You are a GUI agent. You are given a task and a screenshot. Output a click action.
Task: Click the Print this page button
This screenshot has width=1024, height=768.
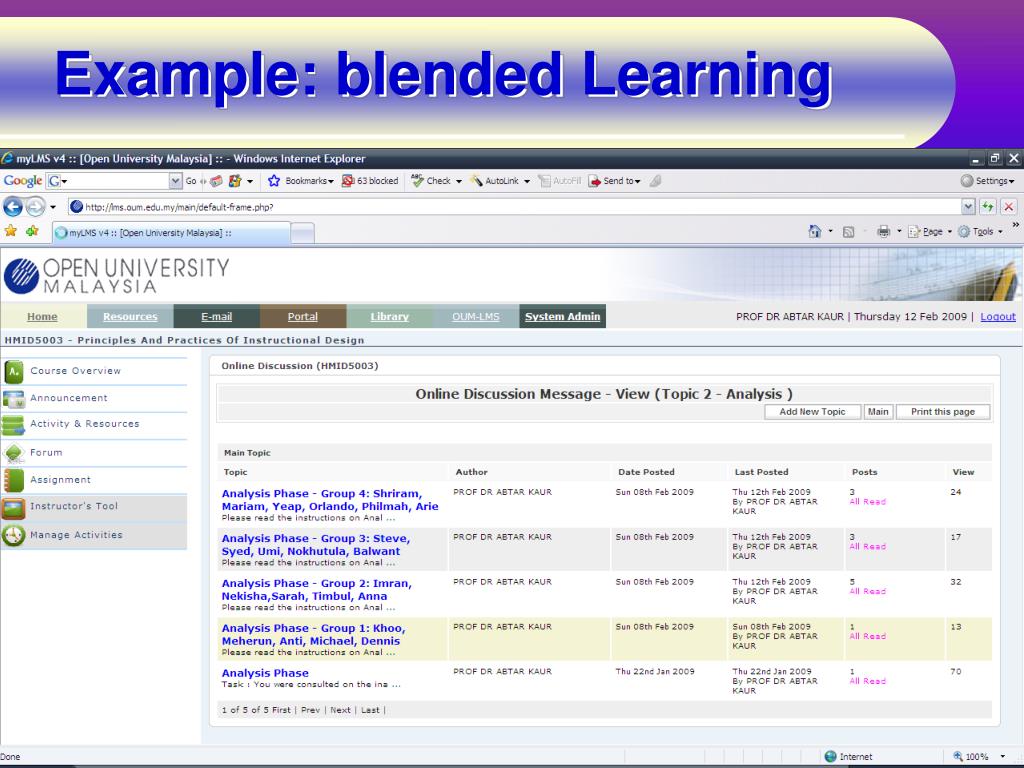[x=942, y=411]
